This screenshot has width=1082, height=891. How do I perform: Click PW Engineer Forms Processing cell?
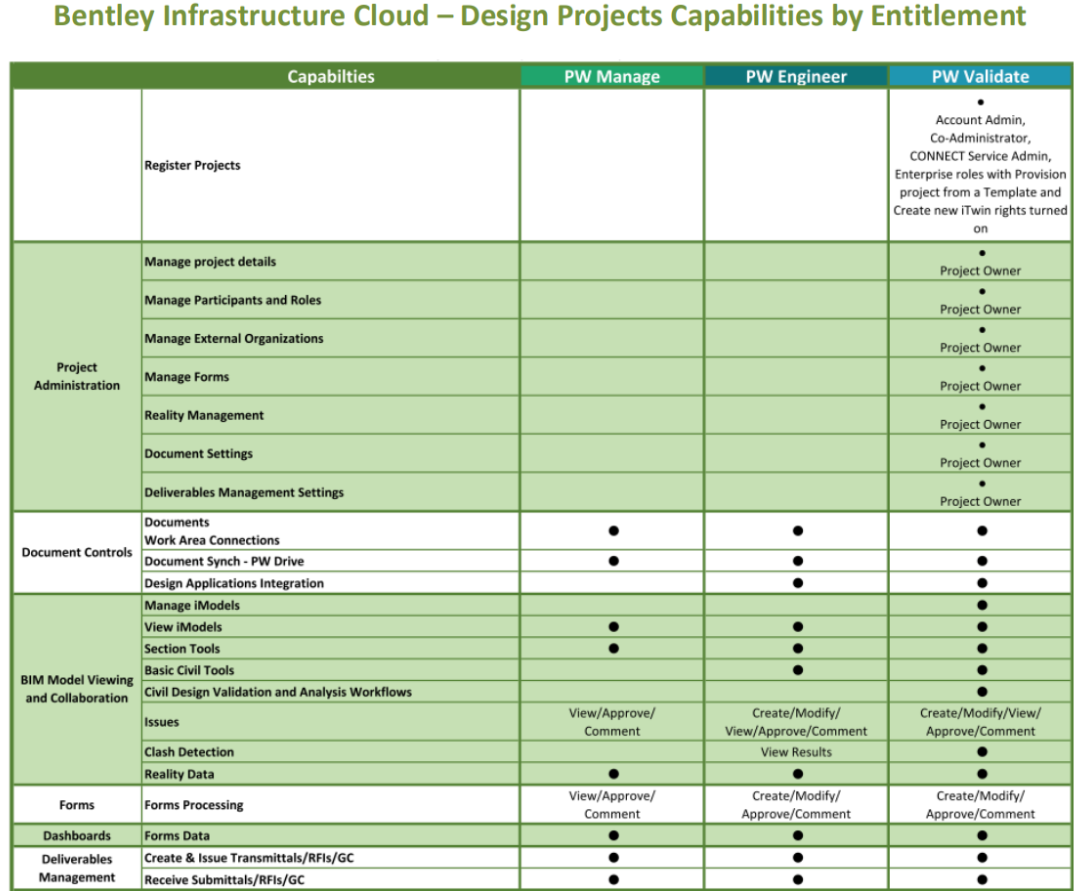point(796,805)
